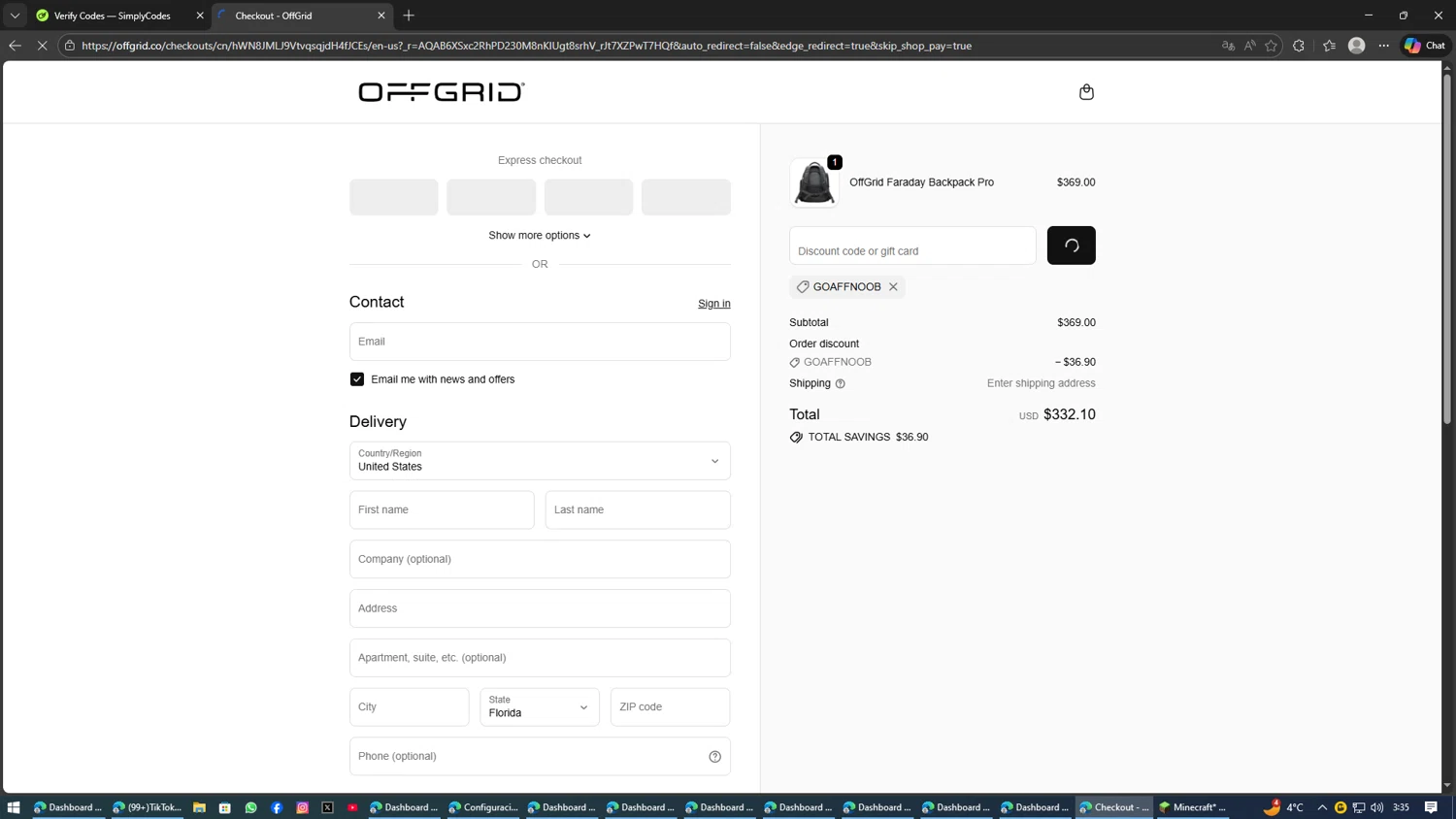The height and width of the screenshot is (819, 1456).
Task: Switch to Verify Codes — SimplyCodes tab
Action: 112,16
